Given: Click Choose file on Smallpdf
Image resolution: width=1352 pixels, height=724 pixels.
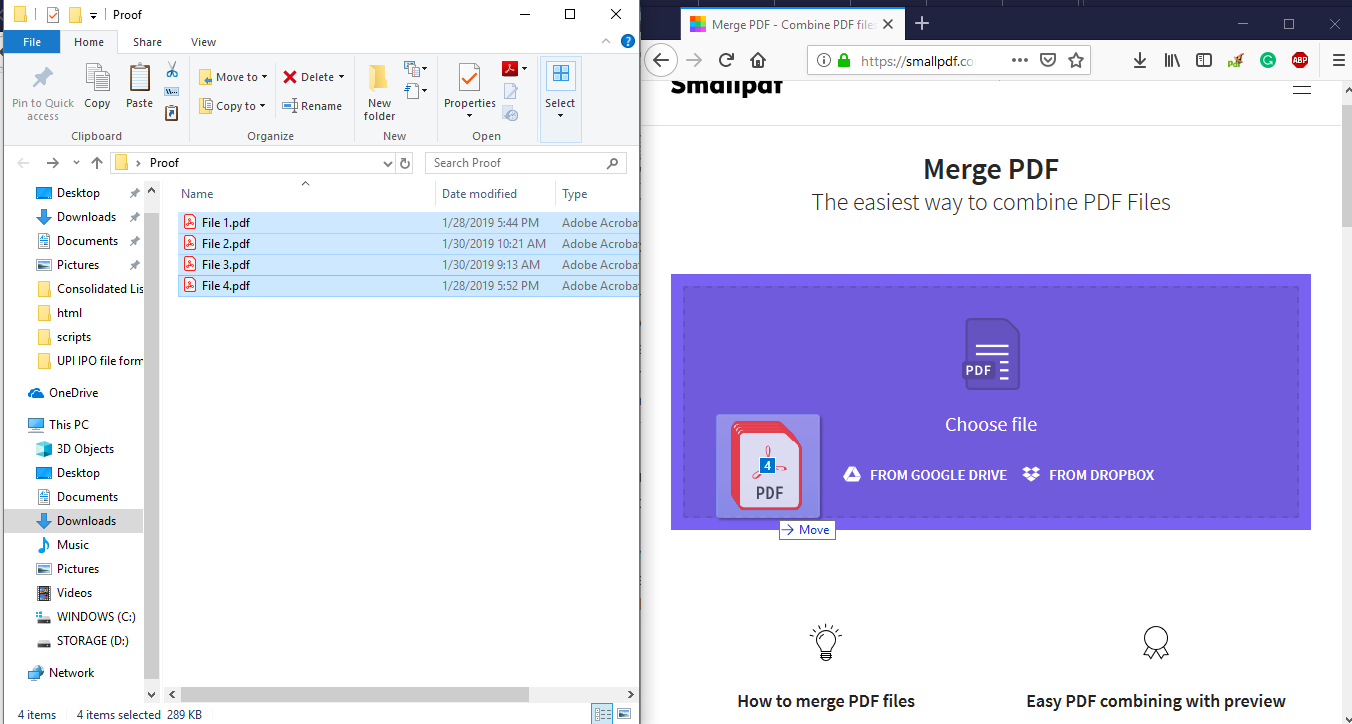Looking at the screenshot, I should tap(991, 424).
